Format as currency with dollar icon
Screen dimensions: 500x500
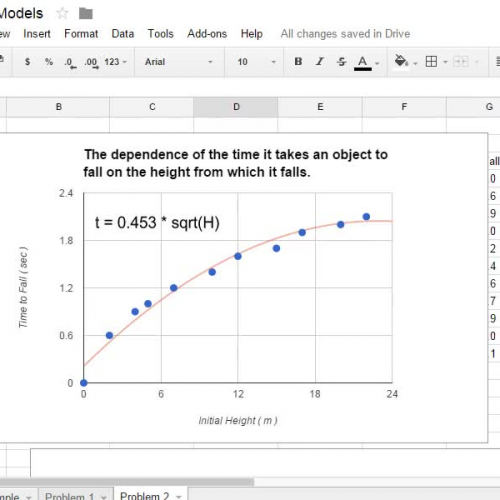28,62
